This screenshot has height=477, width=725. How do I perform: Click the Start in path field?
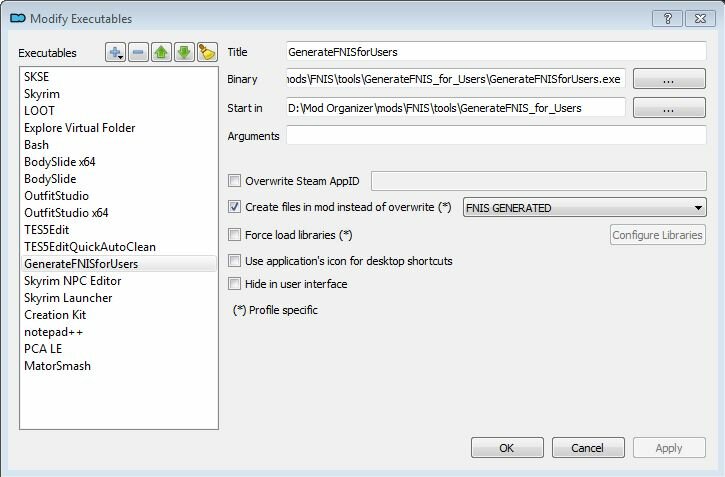[x=456, y=108]
